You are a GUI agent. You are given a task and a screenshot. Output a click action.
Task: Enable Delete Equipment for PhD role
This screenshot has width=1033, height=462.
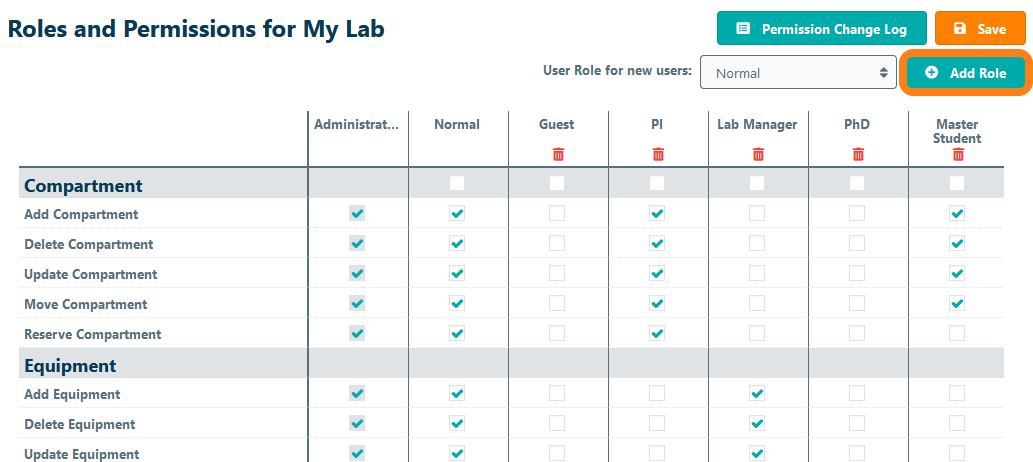tap(857, 424)
